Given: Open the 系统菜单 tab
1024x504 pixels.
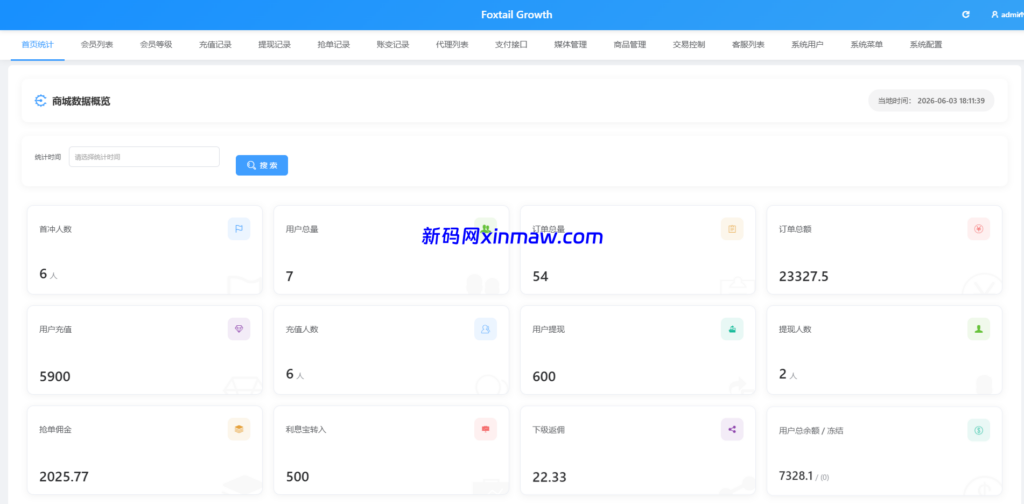Looking at the screenshot, I should (x=867, y=45).
